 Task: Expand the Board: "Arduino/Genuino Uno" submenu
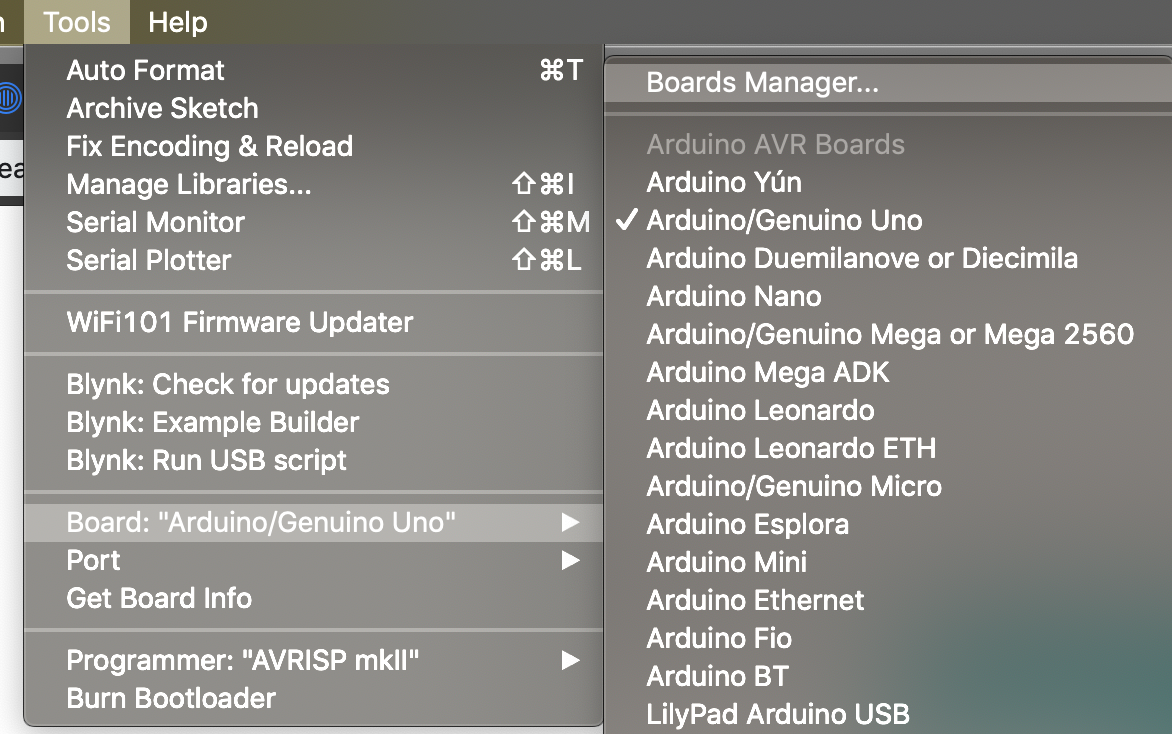(313, 522)
